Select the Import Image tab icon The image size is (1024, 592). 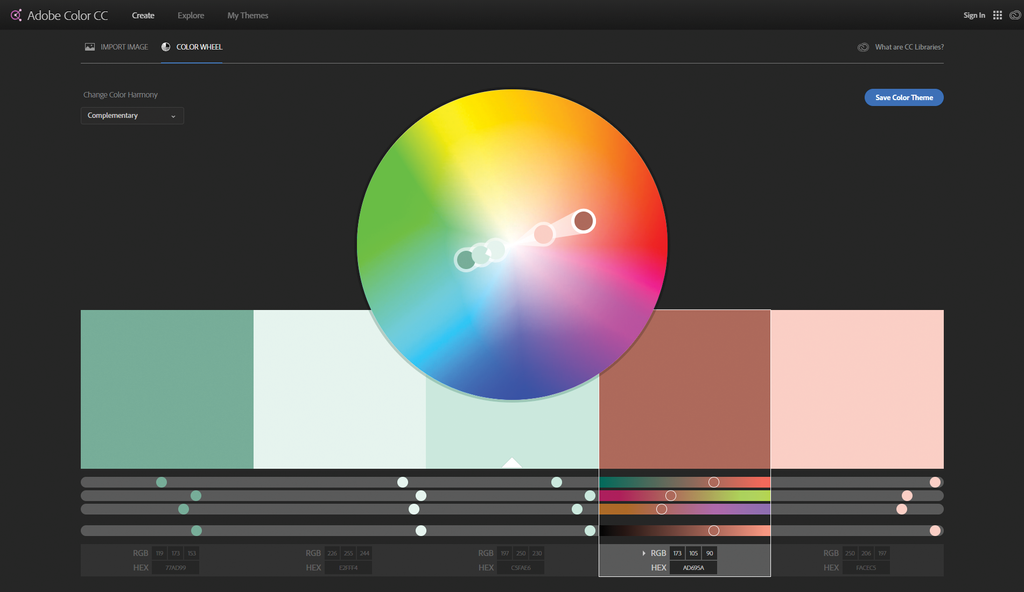[90, 46]
